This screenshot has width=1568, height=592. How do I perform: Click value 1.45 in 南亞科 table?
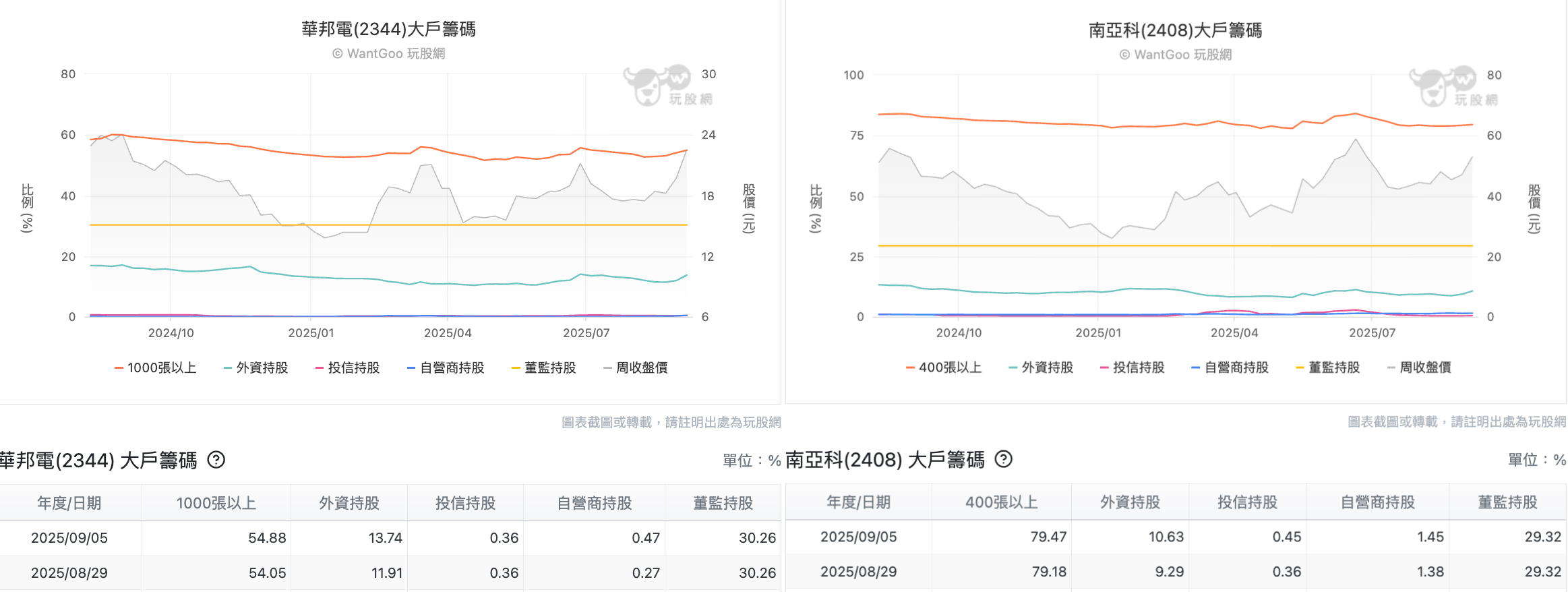pyautogui.click(x=1430, y=537)
